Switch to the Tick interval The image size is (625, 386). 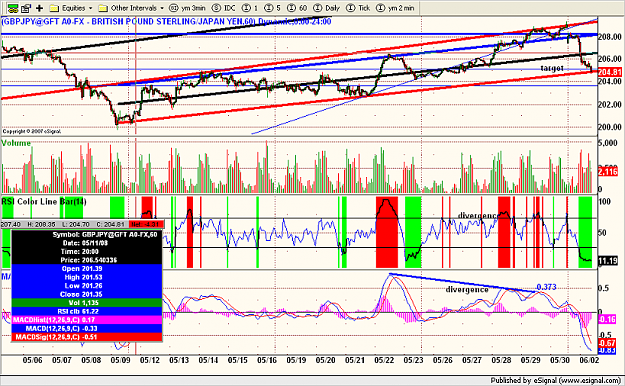point(359,8)
